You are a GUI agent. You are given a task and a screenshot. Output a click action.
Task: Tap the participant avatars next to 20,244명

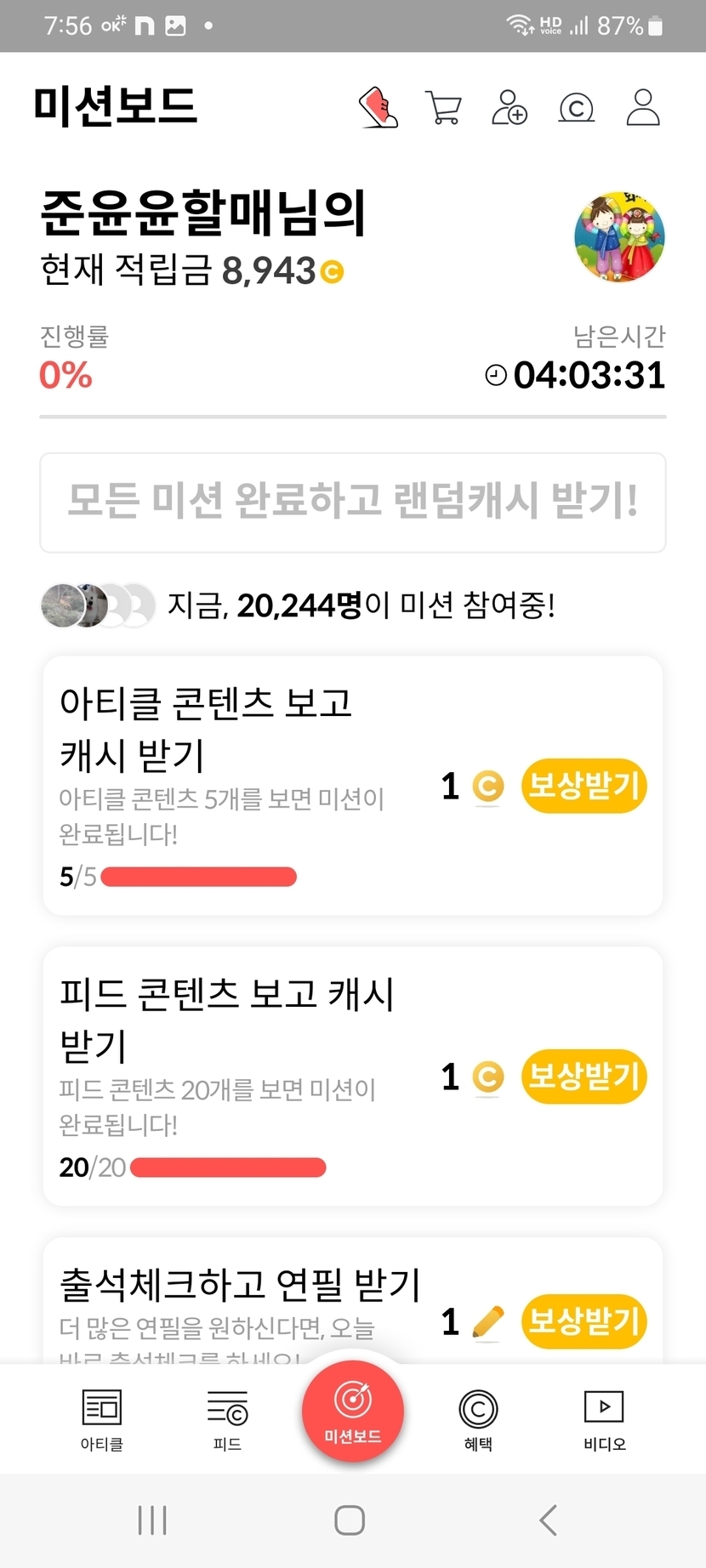(x=98, y=605)
